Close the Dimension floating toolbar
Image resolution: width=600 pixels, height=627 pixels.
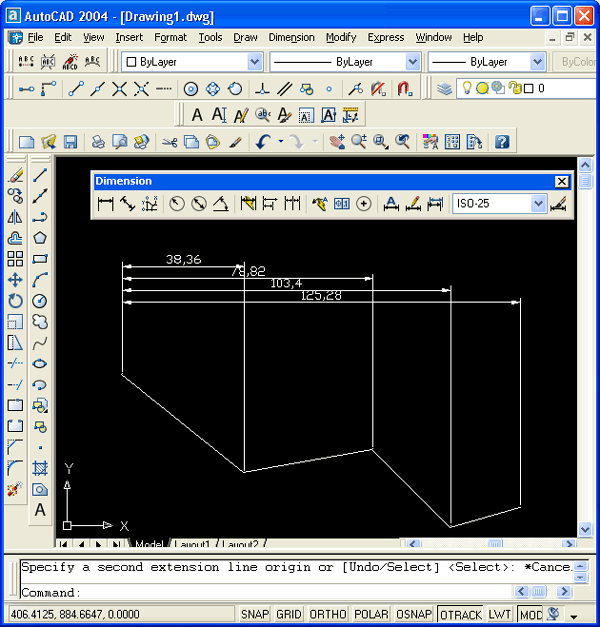[561, 181]
